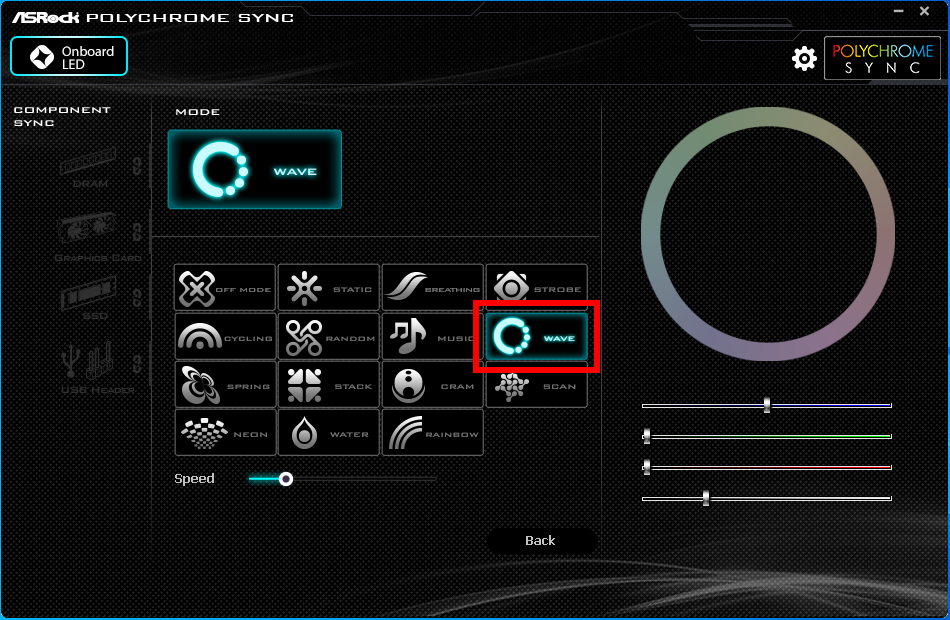Click the Polychrome Sync logo button
This screenshot has height=620, width=950.
click(x=882, y=58)
